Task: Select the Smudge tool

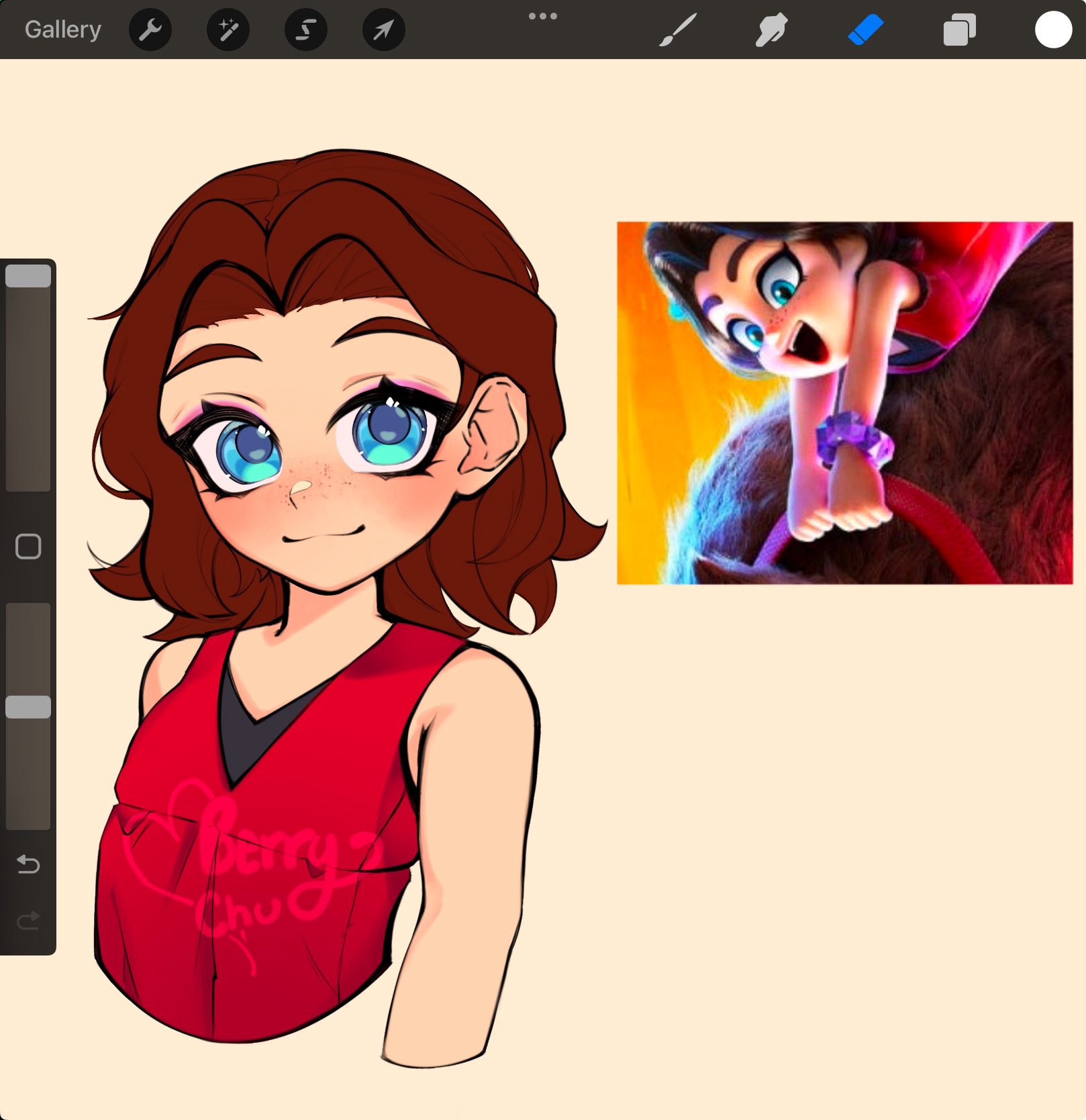Action: click(x=771, y=30)
